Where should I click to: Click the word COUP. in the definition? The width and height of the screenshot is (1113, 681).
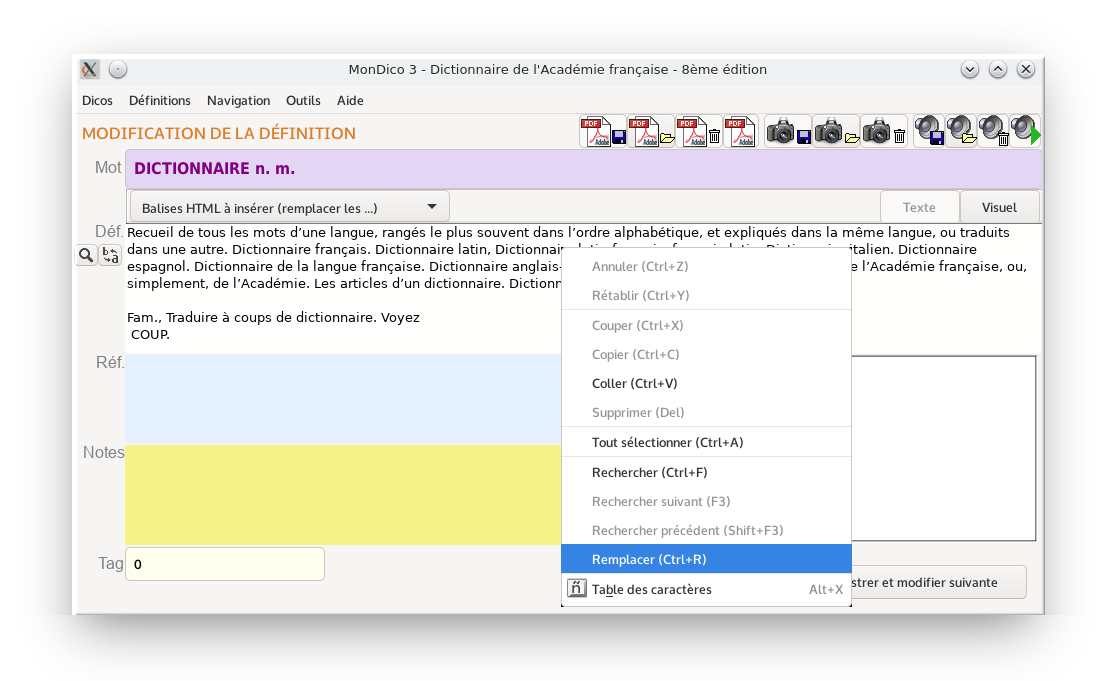[x=150, y=334]
